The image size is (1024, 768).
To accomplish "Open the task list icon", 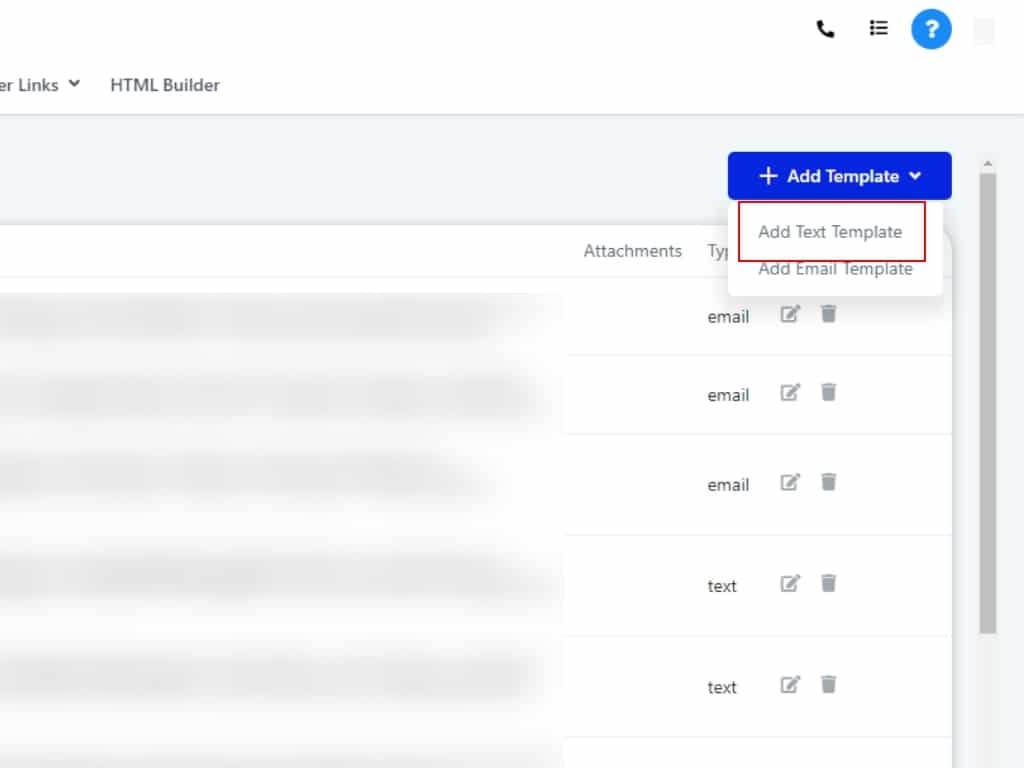I will 878,29.
